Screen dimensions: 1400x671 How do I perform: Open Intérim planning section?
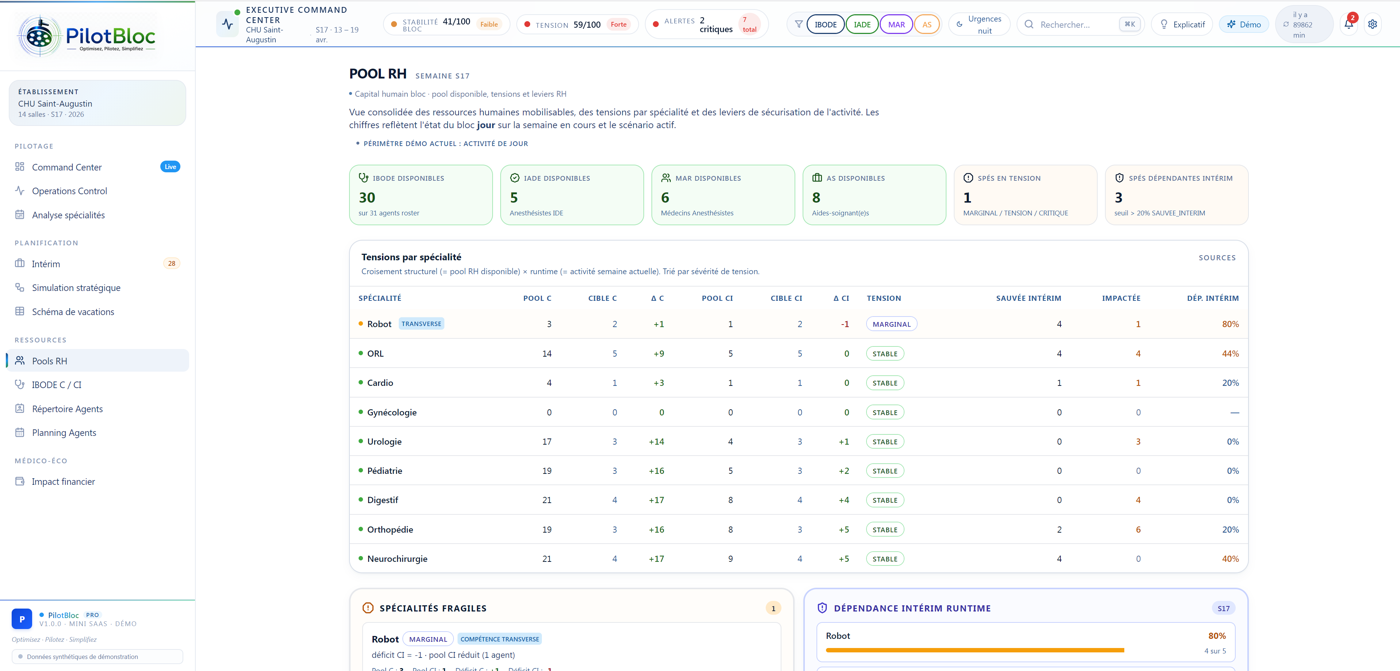click(x=97, y=264)
